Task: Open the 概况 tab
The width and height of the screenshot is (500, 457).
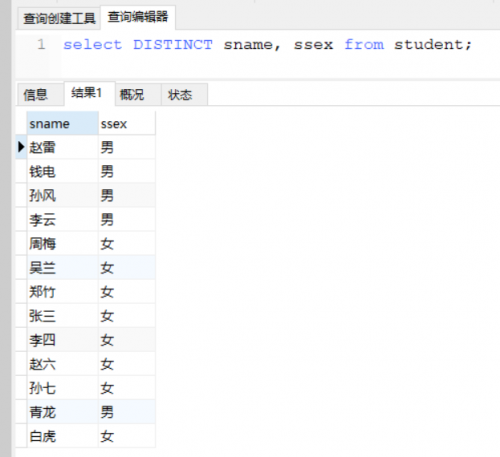Action: pos(138,95)
